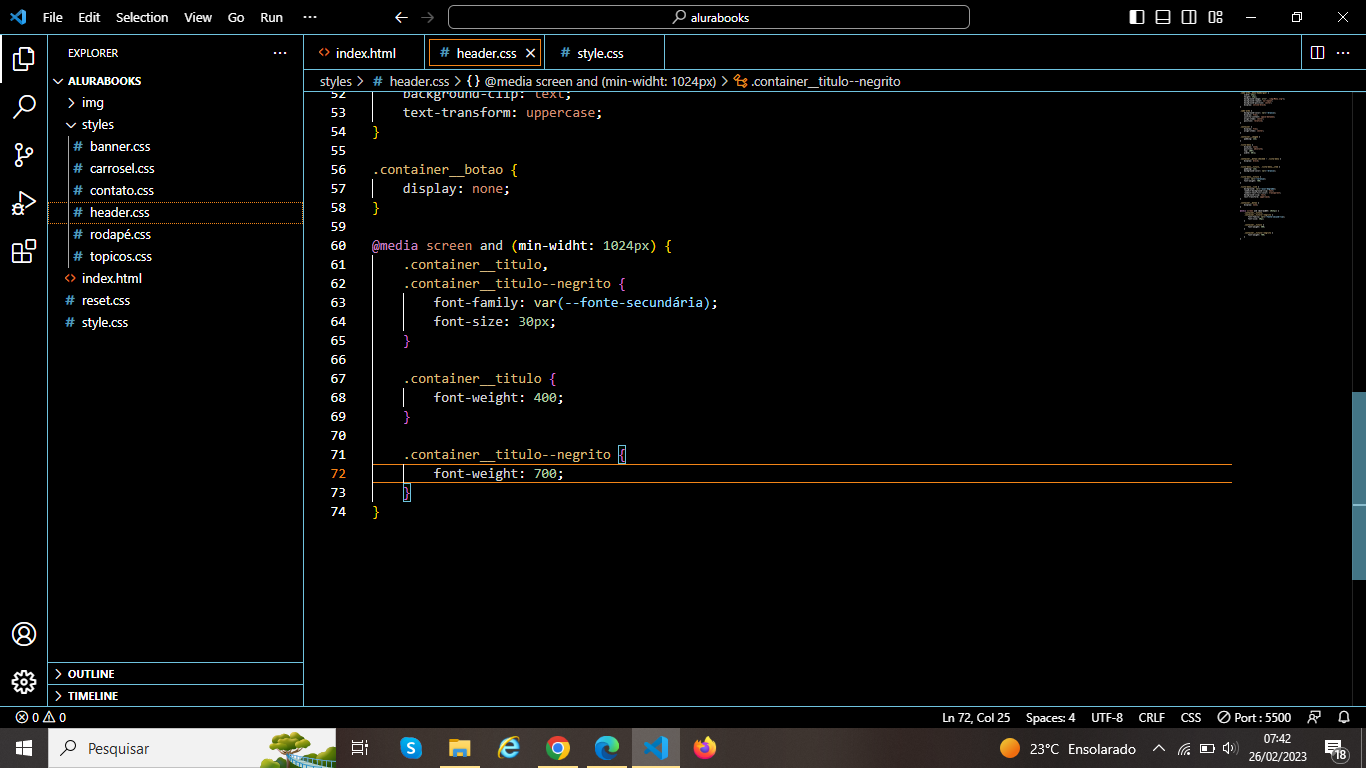
Task: Switch to the index.html tab
Action: click(365, 53)
